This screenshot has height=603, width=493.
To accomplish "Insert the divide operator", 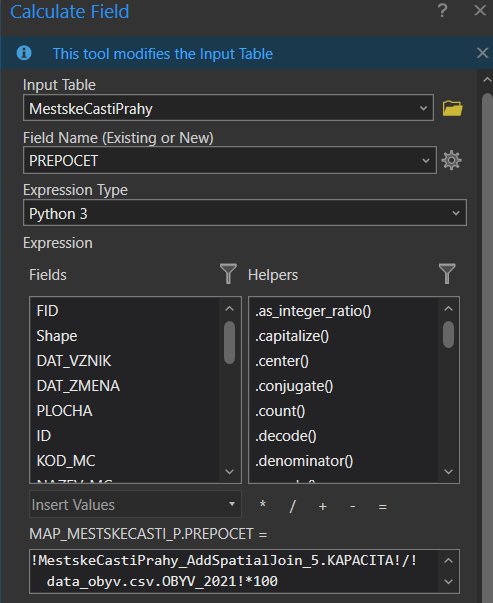I will point(292,506).
